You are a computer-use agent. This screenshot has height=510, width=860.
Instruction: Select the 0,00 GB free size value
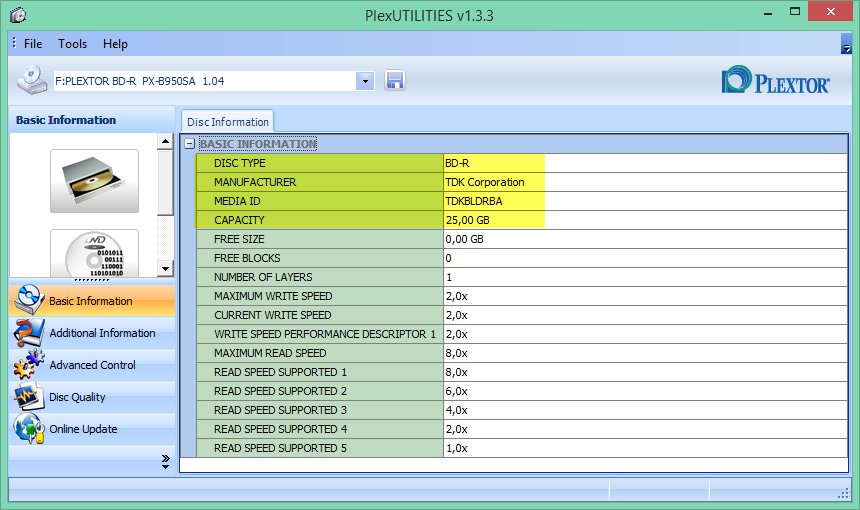click(x=465, y=239)
